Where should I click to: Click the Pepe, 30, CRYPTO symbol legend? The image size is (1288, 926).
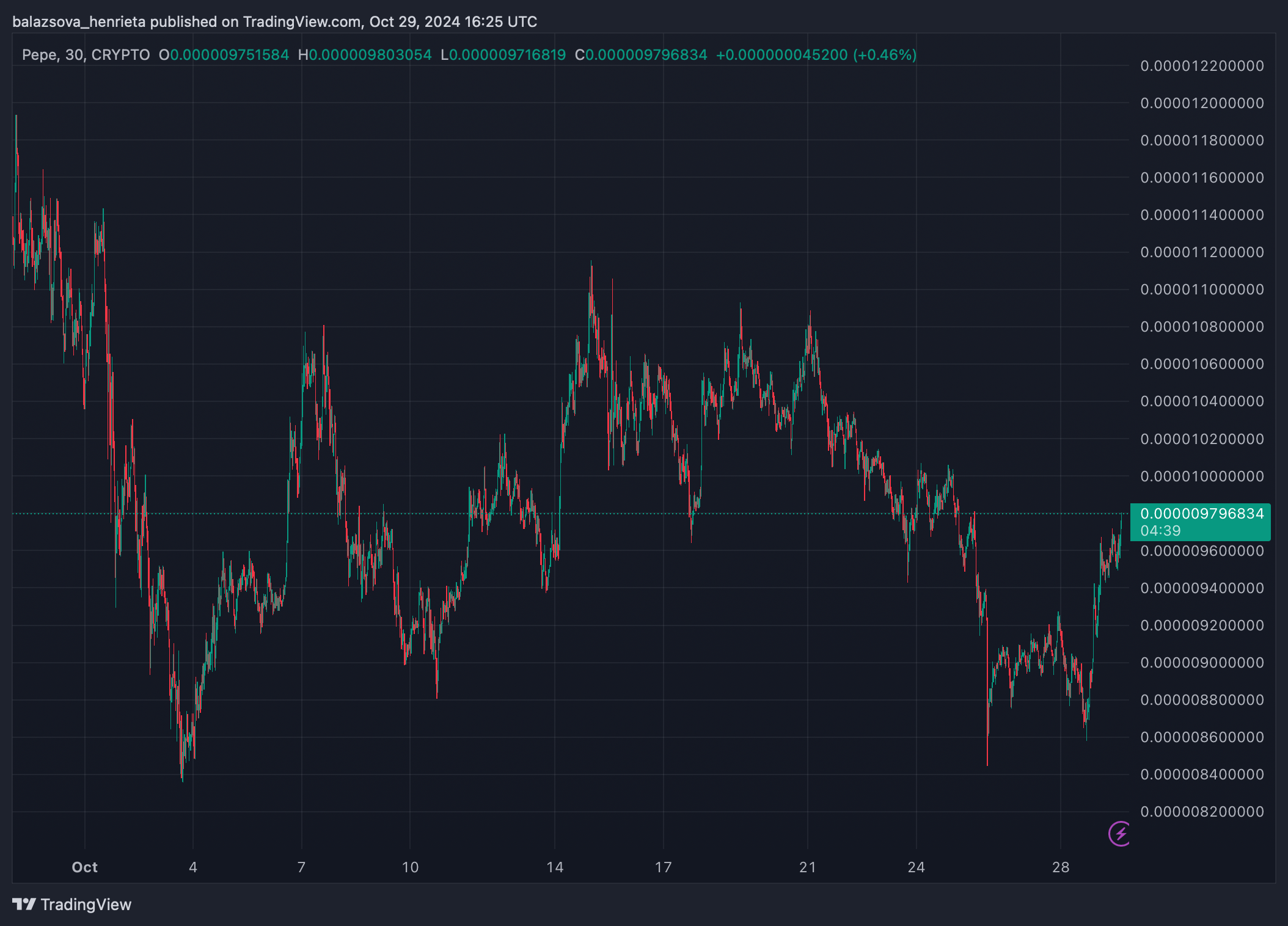[x=86, y=55]
